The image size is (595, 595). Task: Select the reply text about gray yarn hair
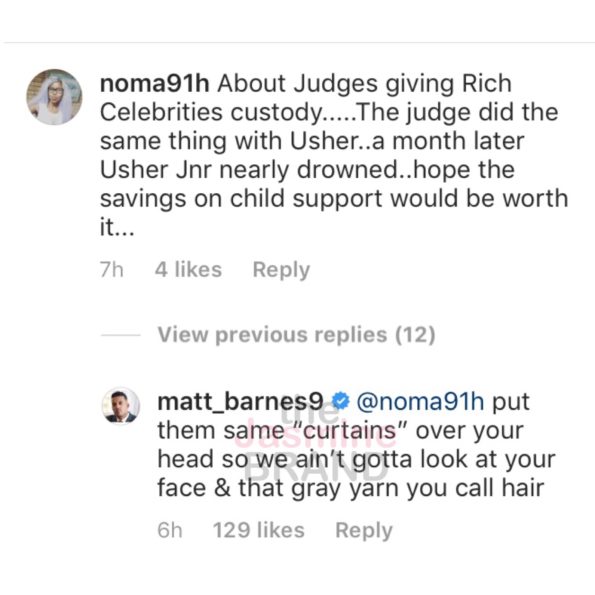click(356, 445)
